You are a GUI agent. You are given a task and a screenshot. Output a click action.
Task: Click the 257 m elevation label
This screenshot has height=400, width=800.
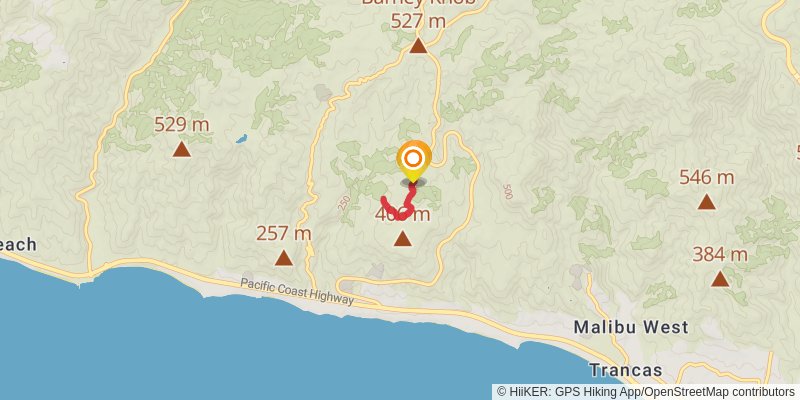click(x=284, y=234)
